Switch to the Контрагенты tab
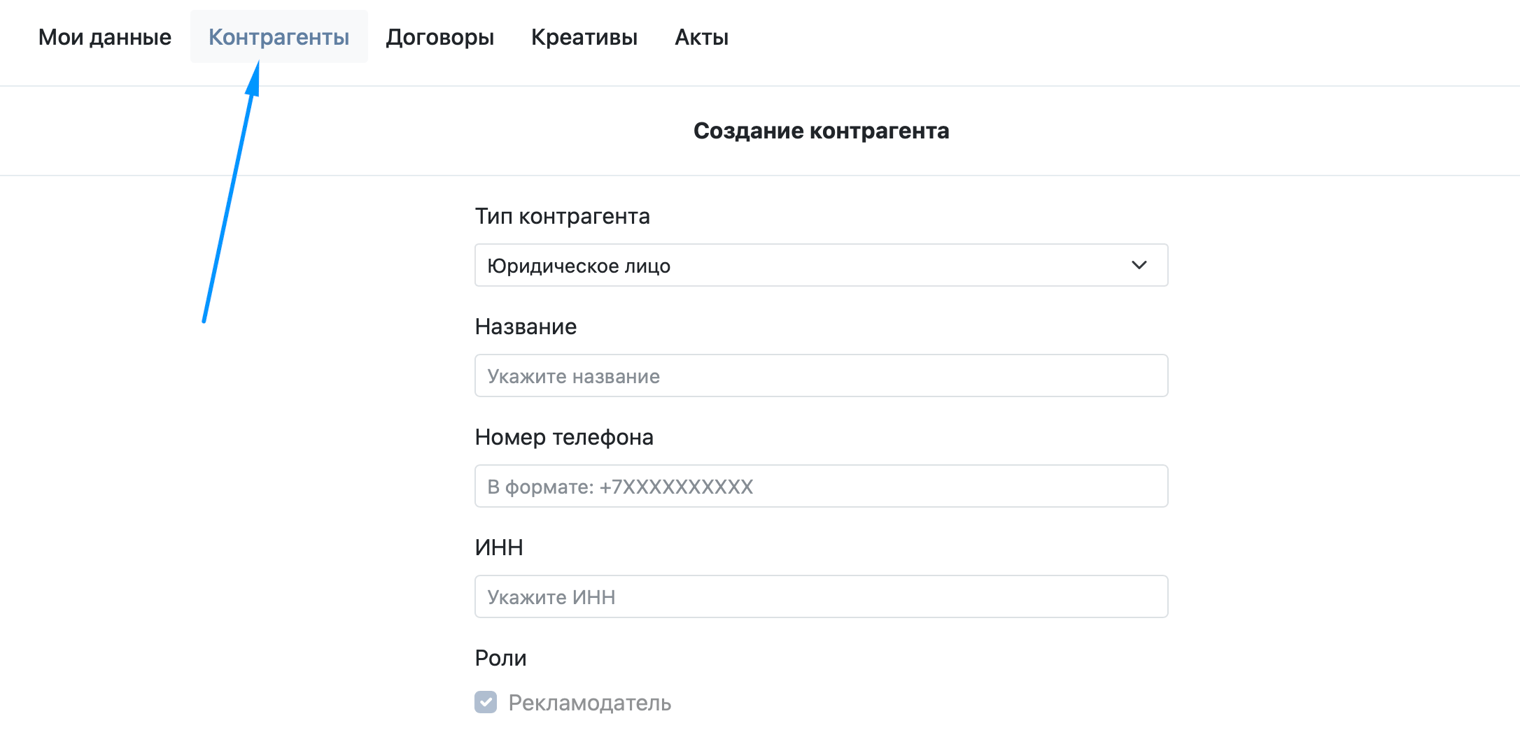This screenshot has width=1520, height=737. tap(279, 38)
